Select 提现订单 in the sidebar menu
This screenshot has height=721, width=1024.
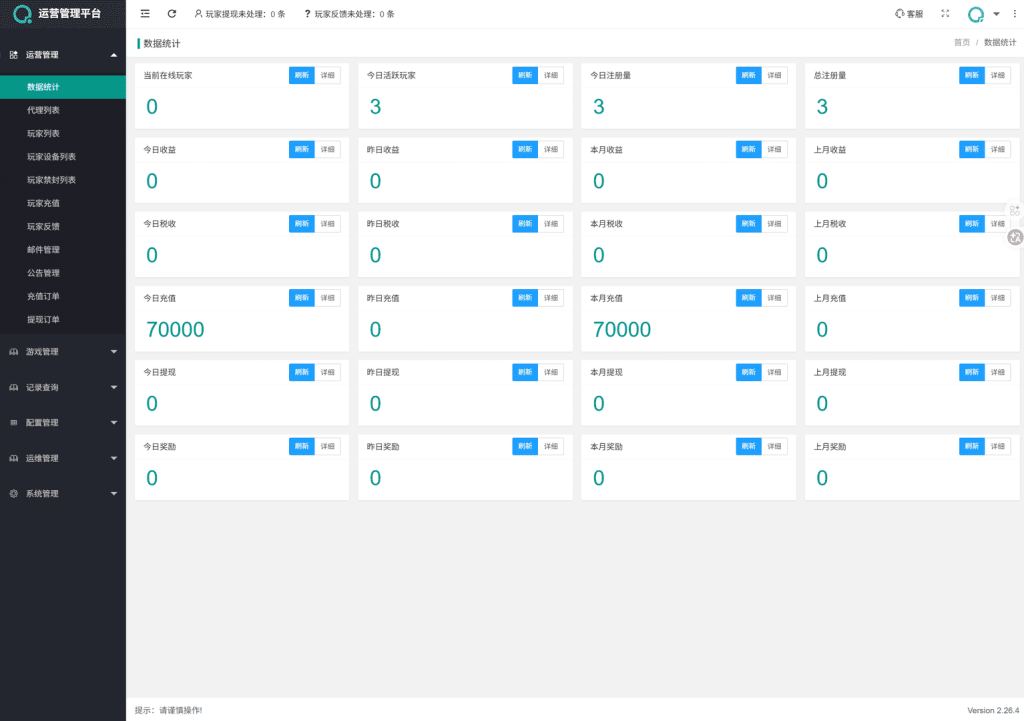(43, 320)
